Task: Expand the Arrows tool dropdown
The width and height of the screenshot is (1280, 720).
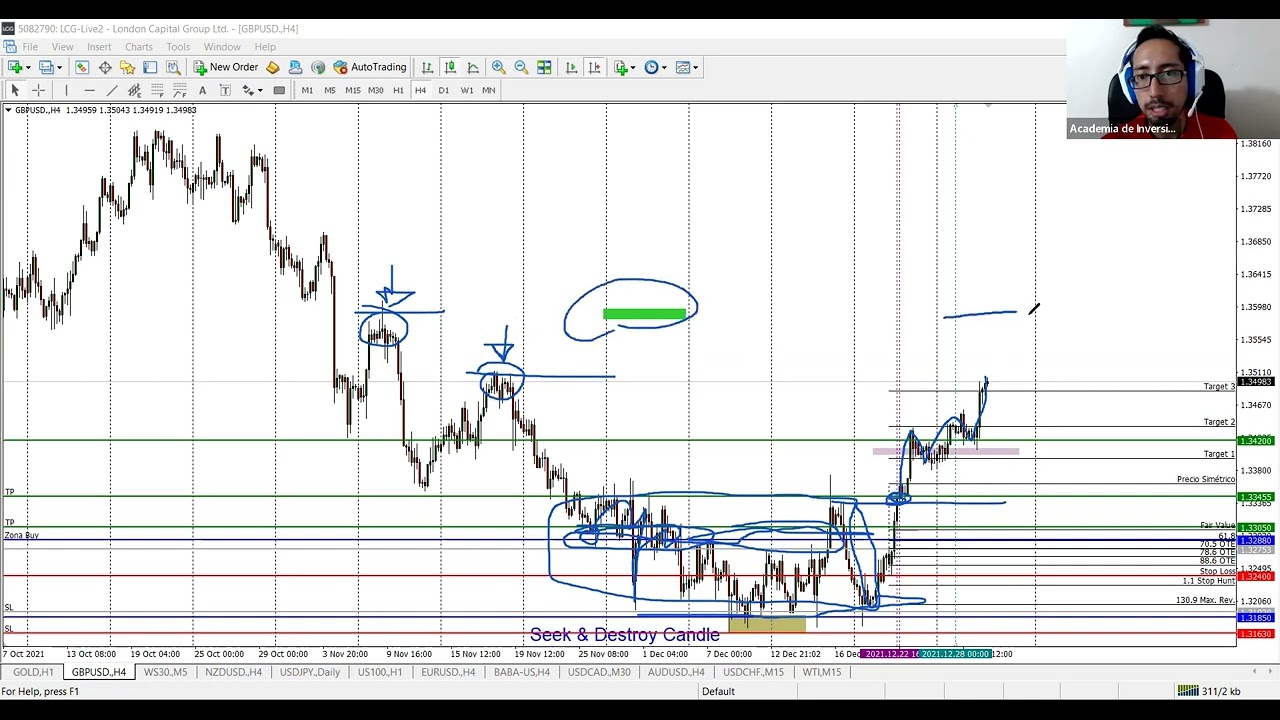Action: pos(260,90)
